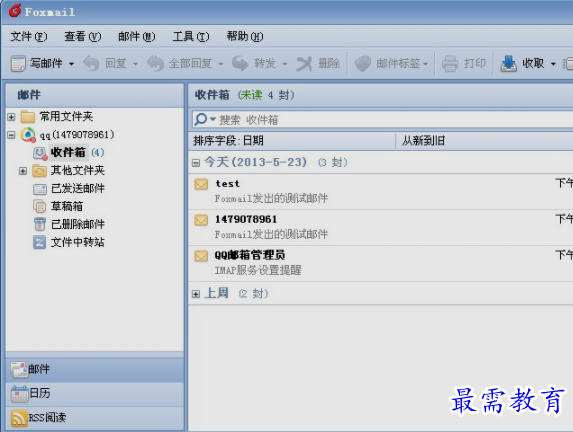Open the 收取 dropdown arrow
The image size is (573, 432).
(553, 64)
